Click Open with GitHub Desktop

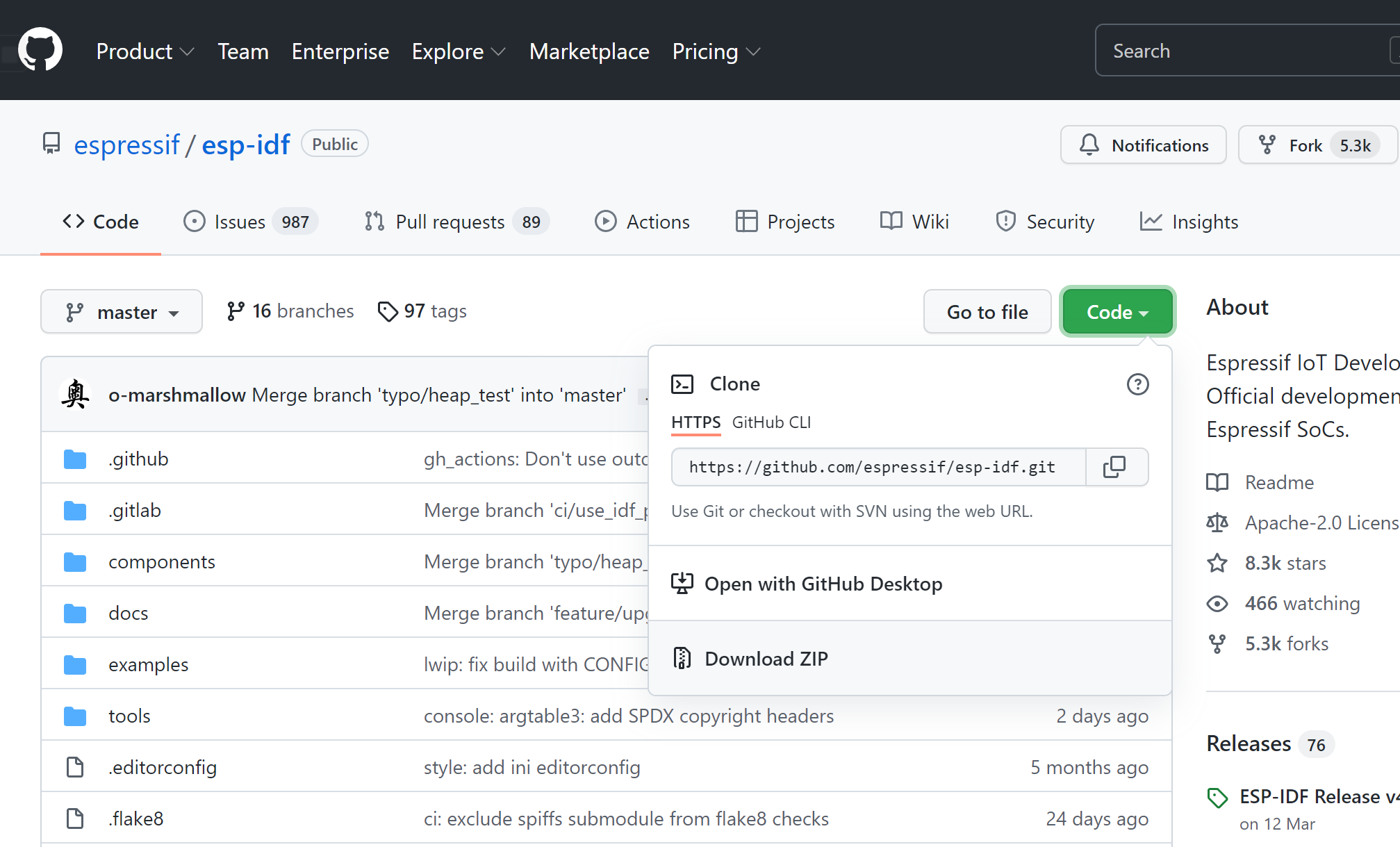823,584
